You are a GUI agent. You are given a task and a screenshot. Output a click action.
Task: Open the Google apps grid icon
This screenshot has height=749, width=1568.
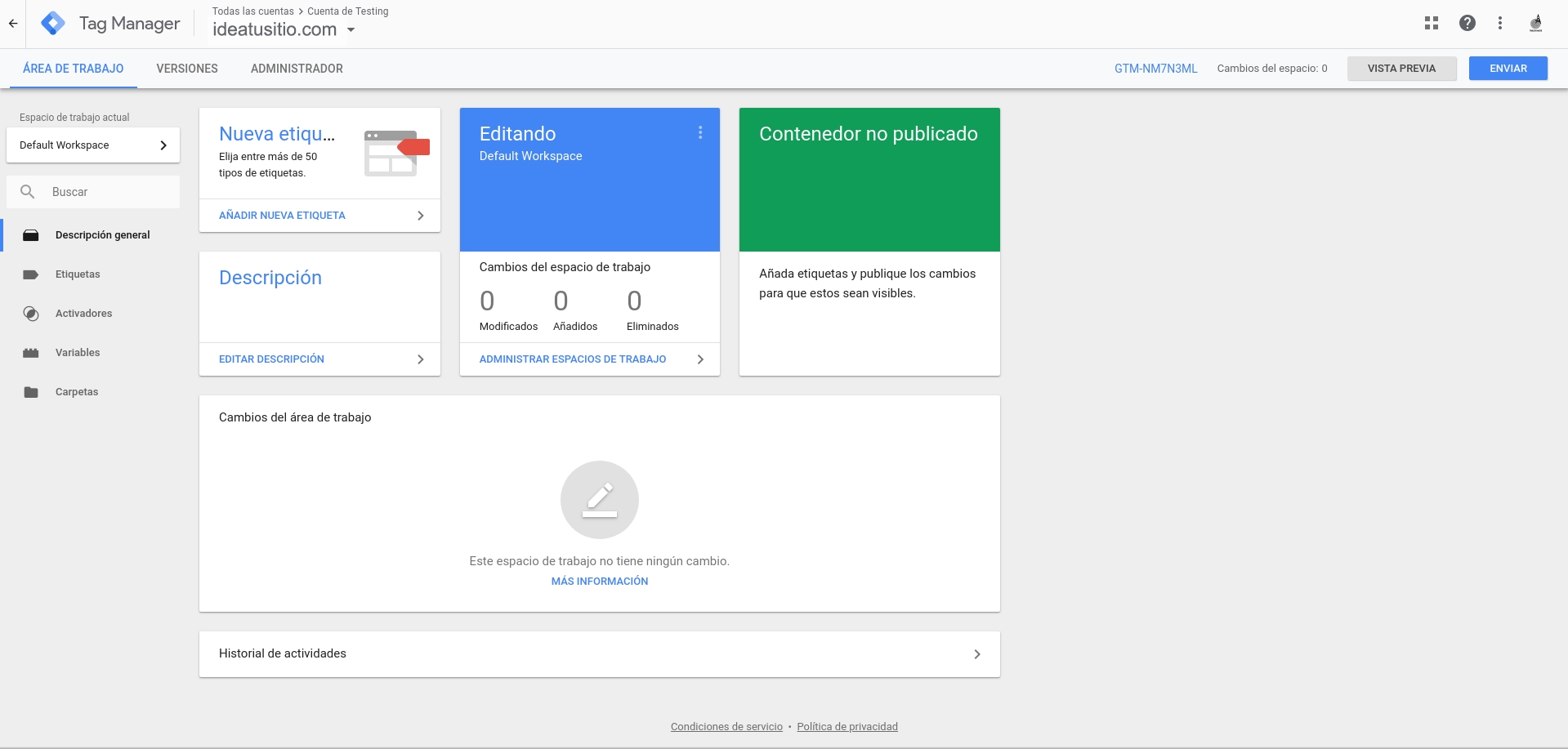(1431, 24)
